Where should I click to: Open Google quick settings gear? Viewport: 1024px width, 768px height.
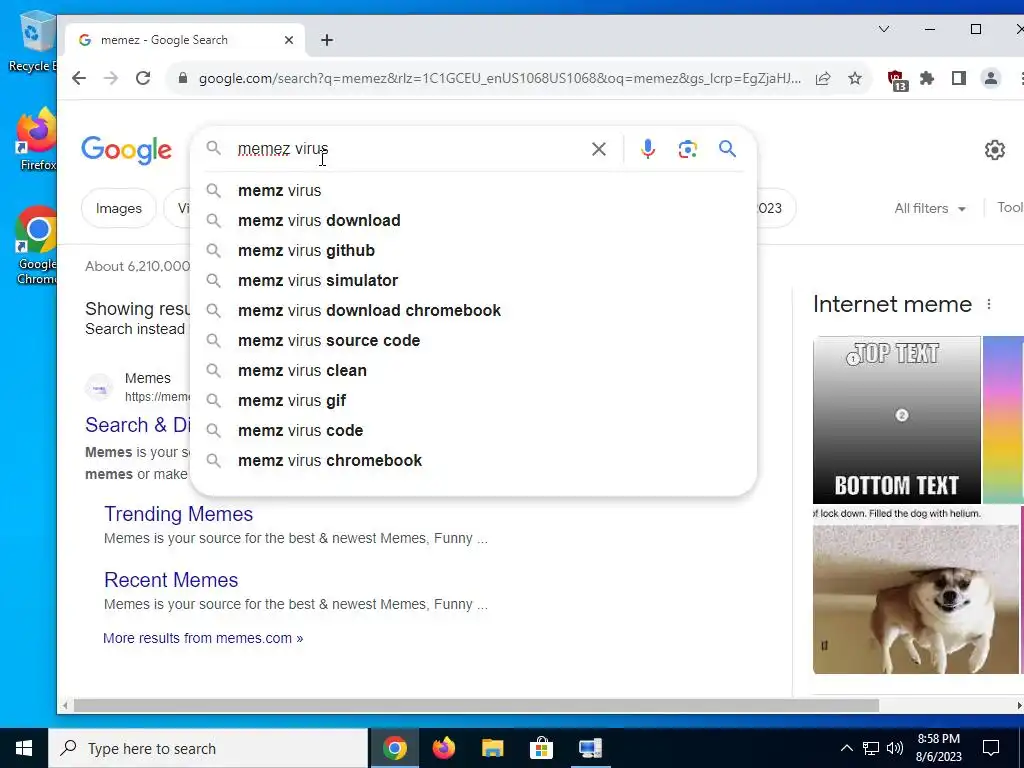coord(995,150)
